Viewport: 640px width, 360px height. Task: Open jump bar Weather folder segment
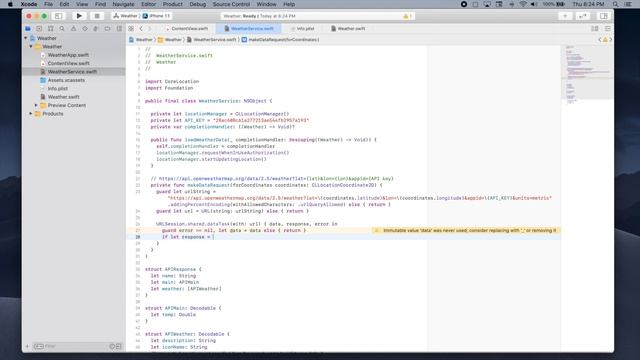[170, 40]
